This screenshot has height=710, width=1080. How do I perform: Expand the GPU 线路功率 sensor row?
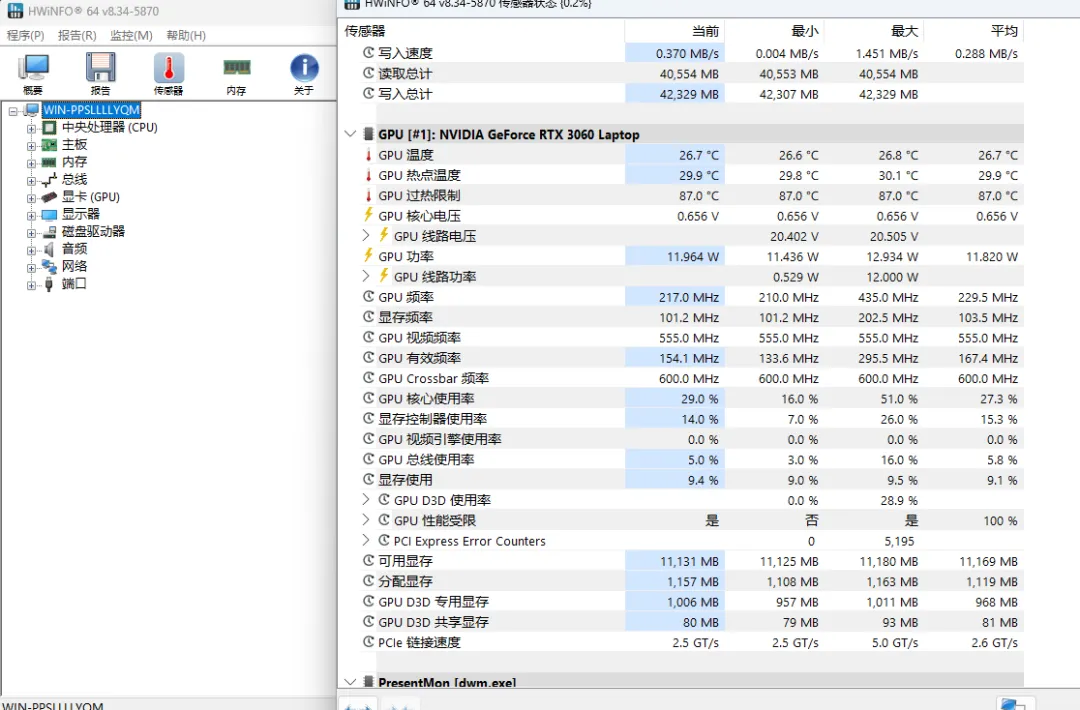(366, 276)
